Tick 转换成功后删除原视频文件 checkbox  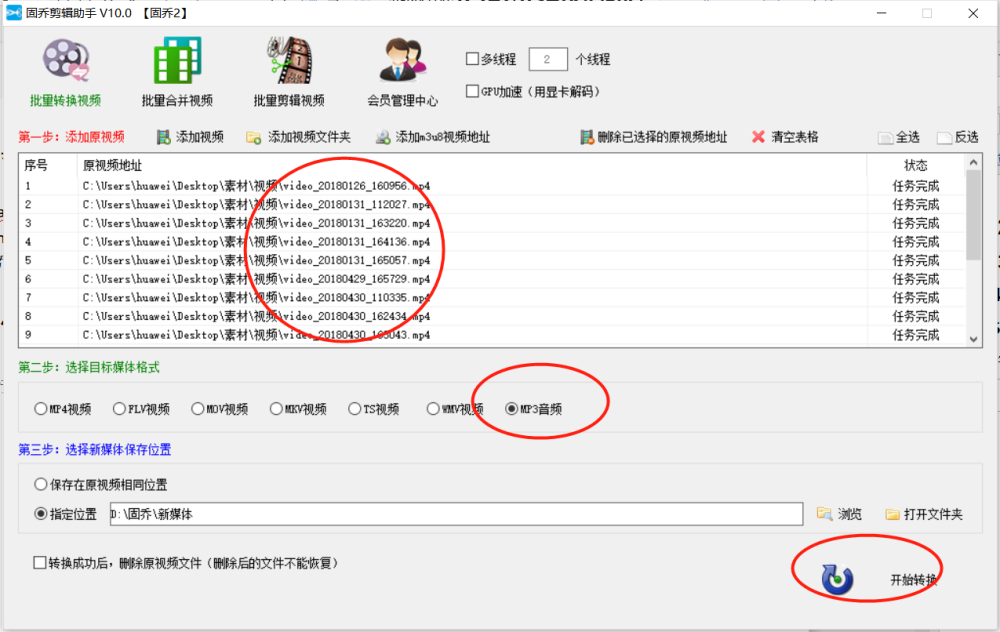40,562
